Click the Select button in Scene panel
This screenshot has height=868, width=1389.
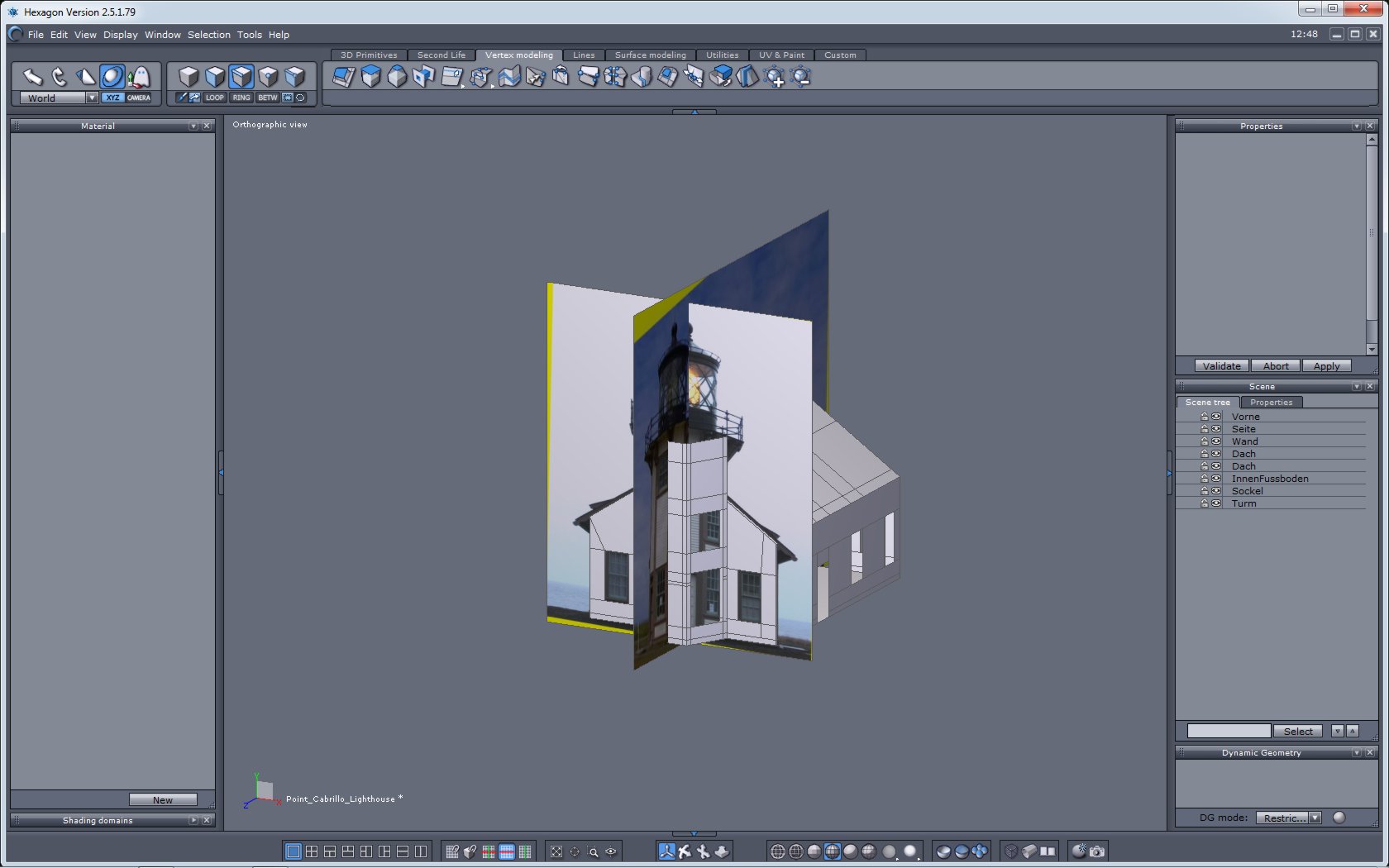(x=1298, y=732)
